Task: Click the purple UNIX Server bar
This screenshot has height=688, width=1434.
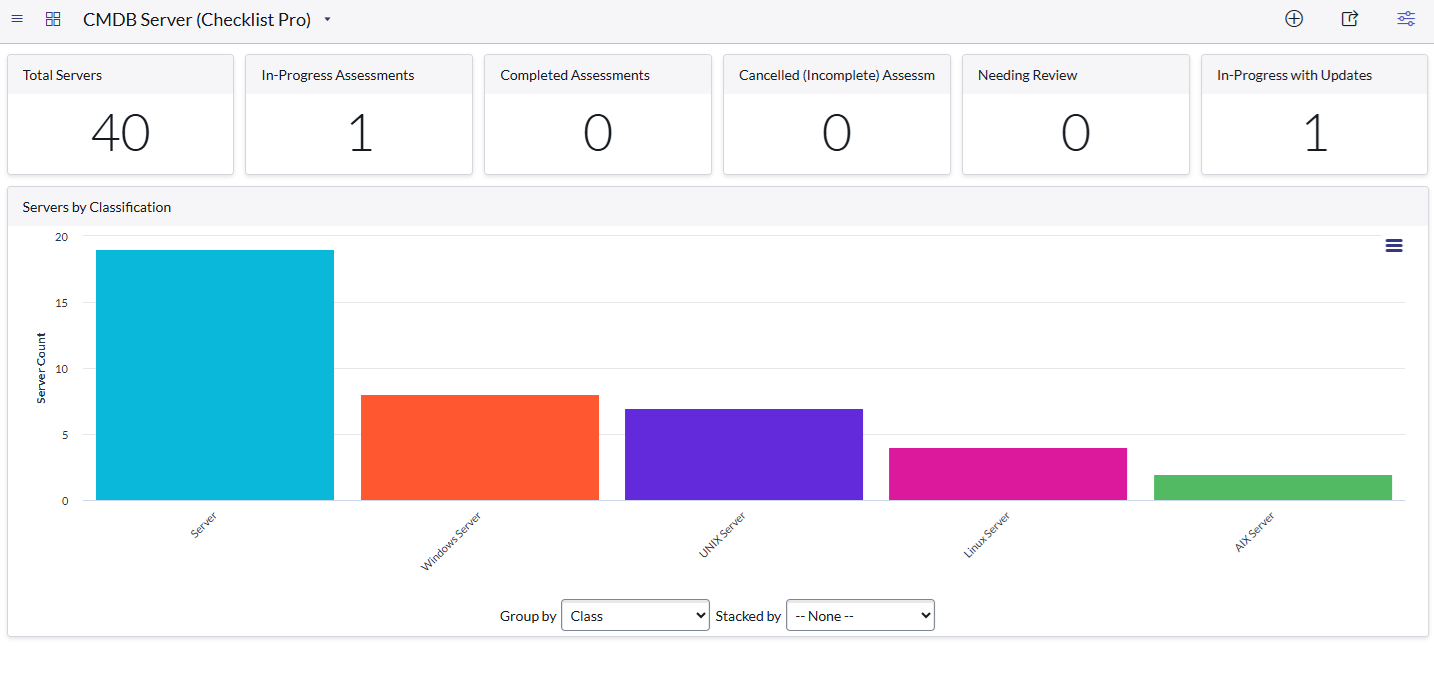Action: click(743, 452)
